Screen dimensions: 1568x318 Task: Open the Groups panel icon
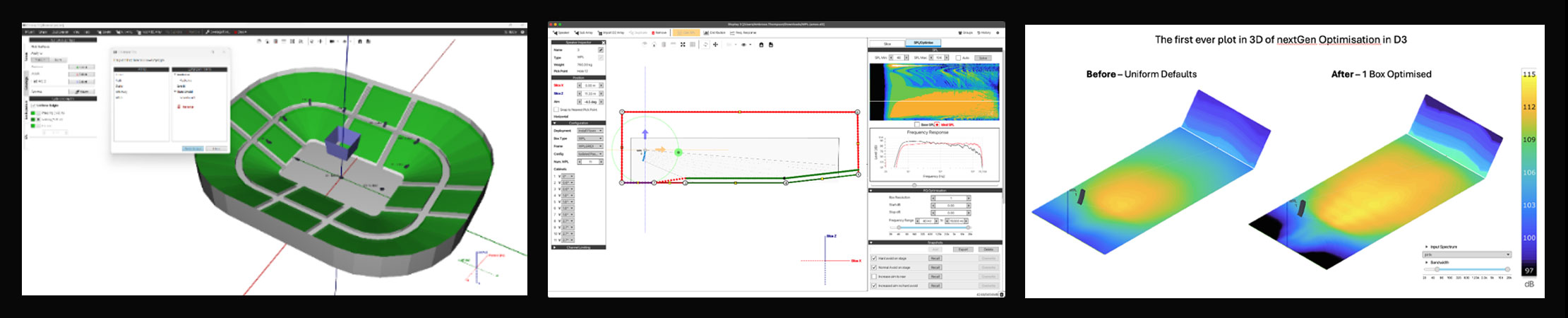[964, 33]
